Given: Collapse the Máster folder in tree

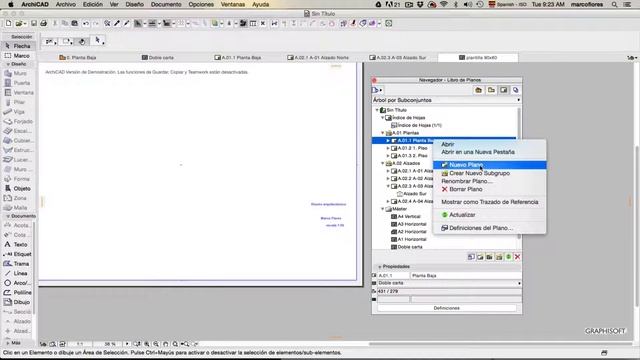Looking at the screenshot, I should tap(383, 209).
